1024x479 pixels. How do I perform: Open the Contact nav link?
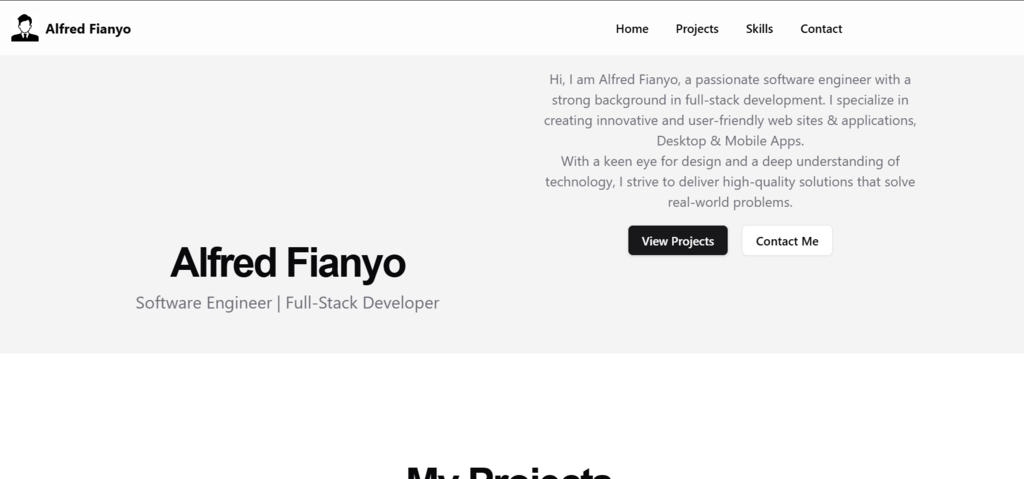click(x=821, y=29)
